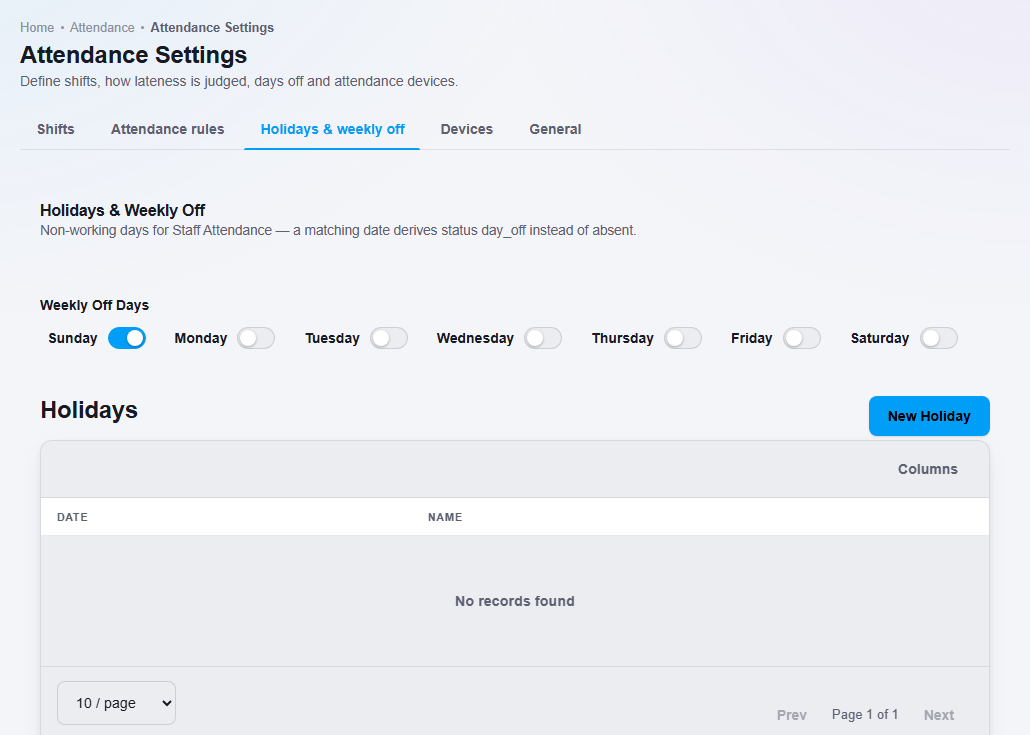Open the 10 / page size dropdown

[x=116, y=703]
